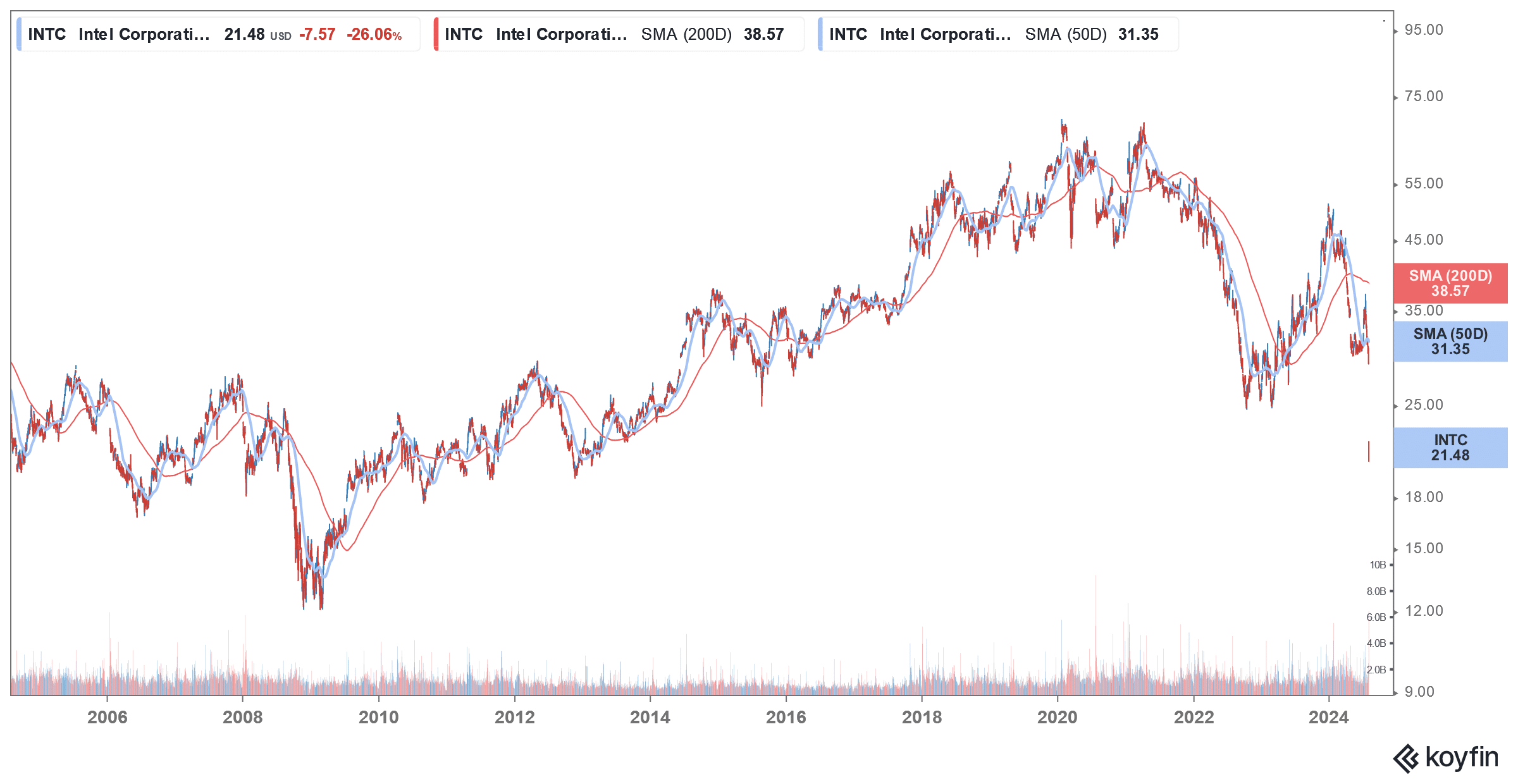Click the -7.57 price change value
The image size is (1518, 784).
[x=317, y=34]
